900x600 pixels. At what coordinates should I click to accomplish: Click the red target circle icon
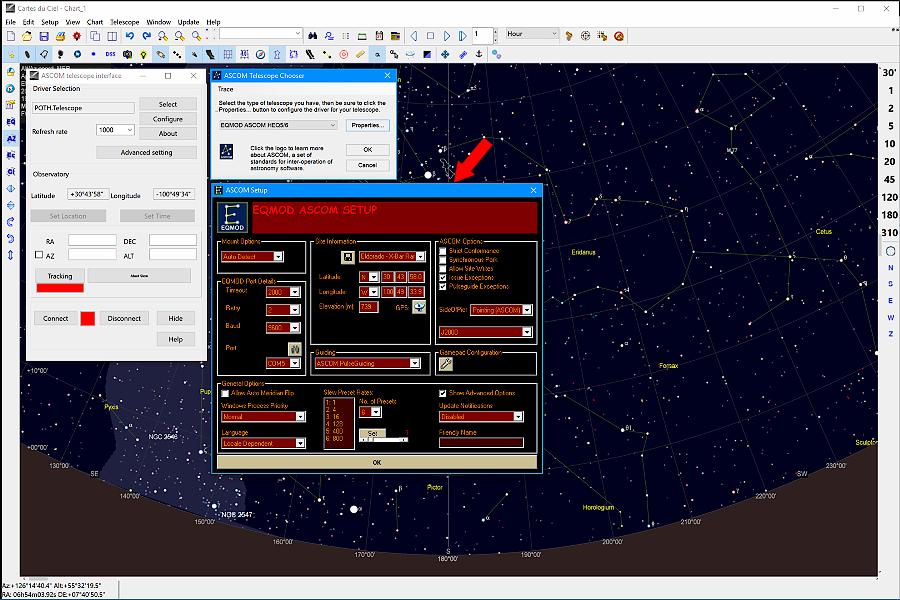(x=344, y=55)
